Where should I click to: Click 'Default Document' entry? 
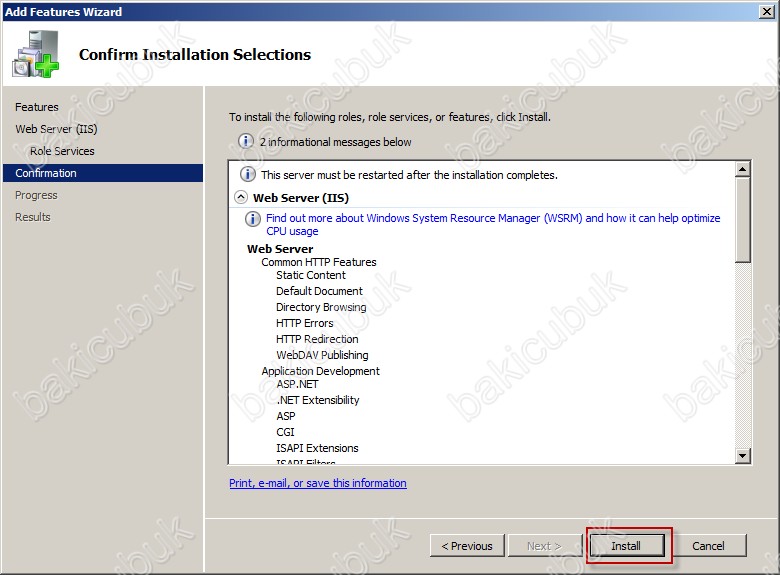coord(319,291)
